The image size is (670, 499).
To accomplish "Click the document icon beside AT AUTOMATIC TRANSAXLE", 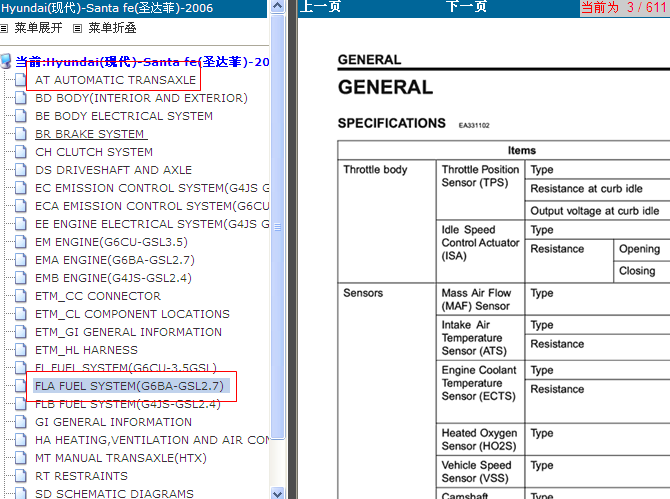I will 21,80.
